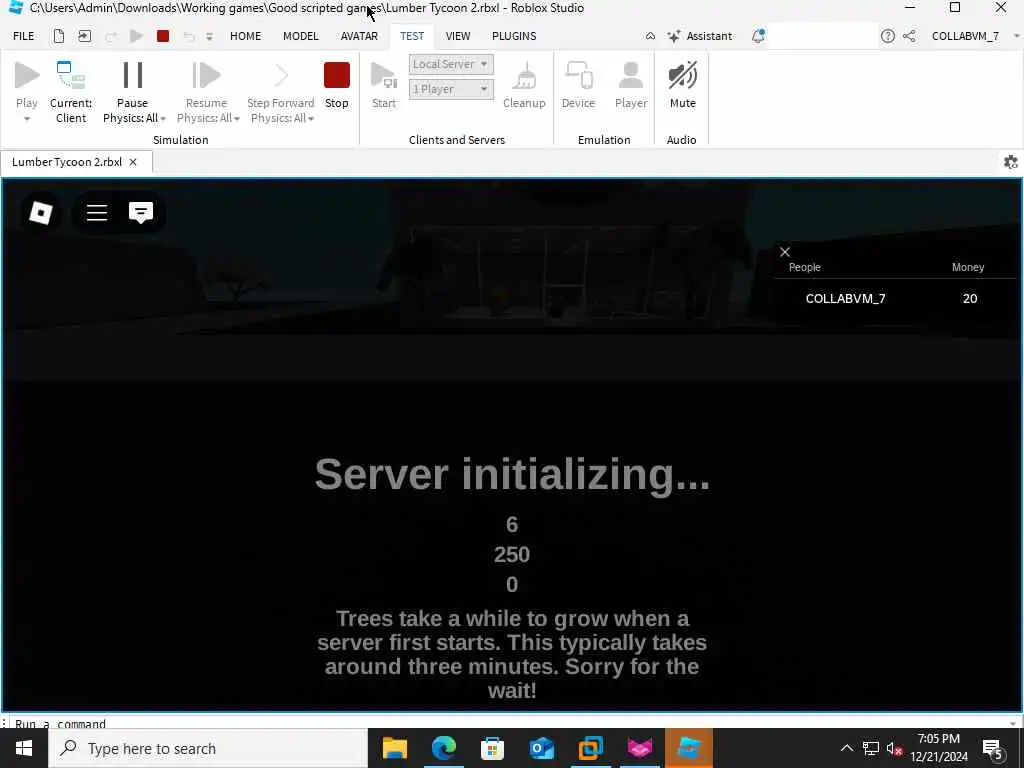Click the Cleanup broom icon
1024x768 pixels.
524,75
